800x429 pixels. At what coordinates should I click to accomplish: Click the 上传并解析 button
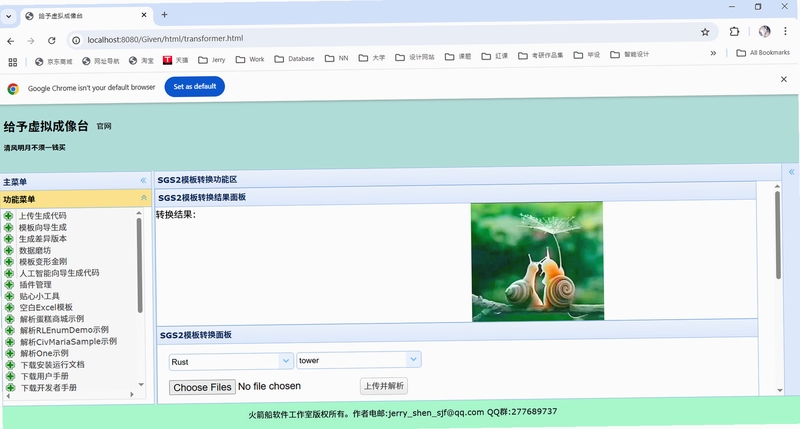[384, 386]
